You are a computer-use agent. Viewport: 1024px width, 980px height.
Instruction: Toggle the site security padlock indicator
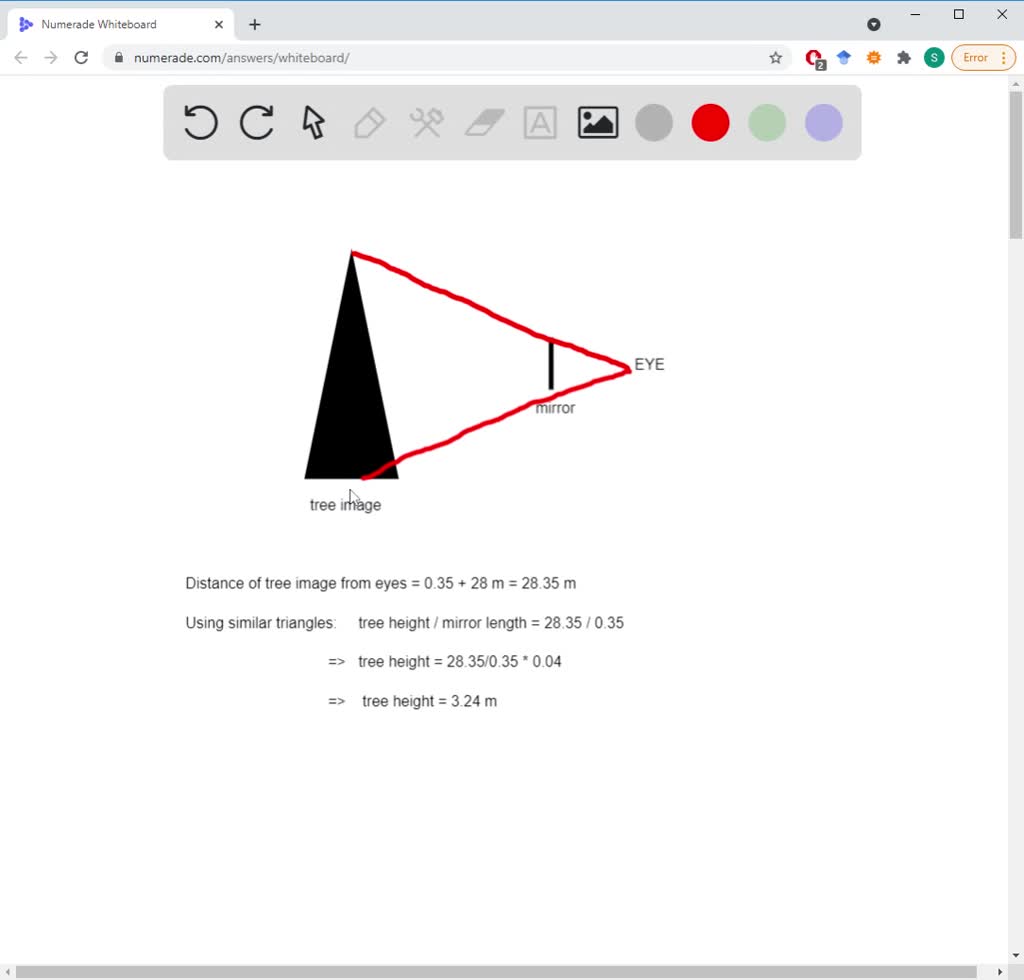point(118,58)
